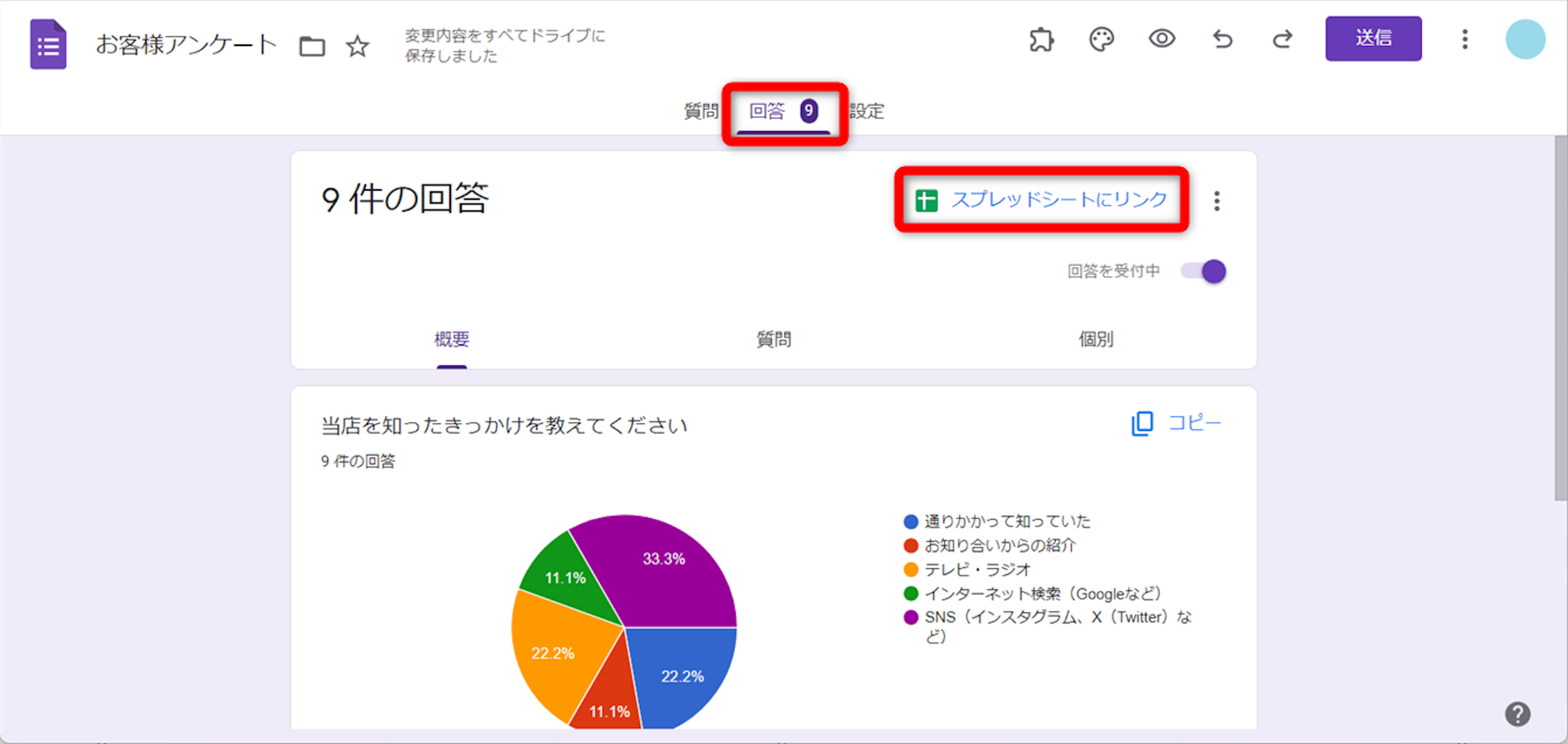This screenshot has height=744, width=1568.
Task: Toggle the 回答を受付中 switch off
Action: click(1204, 271)
